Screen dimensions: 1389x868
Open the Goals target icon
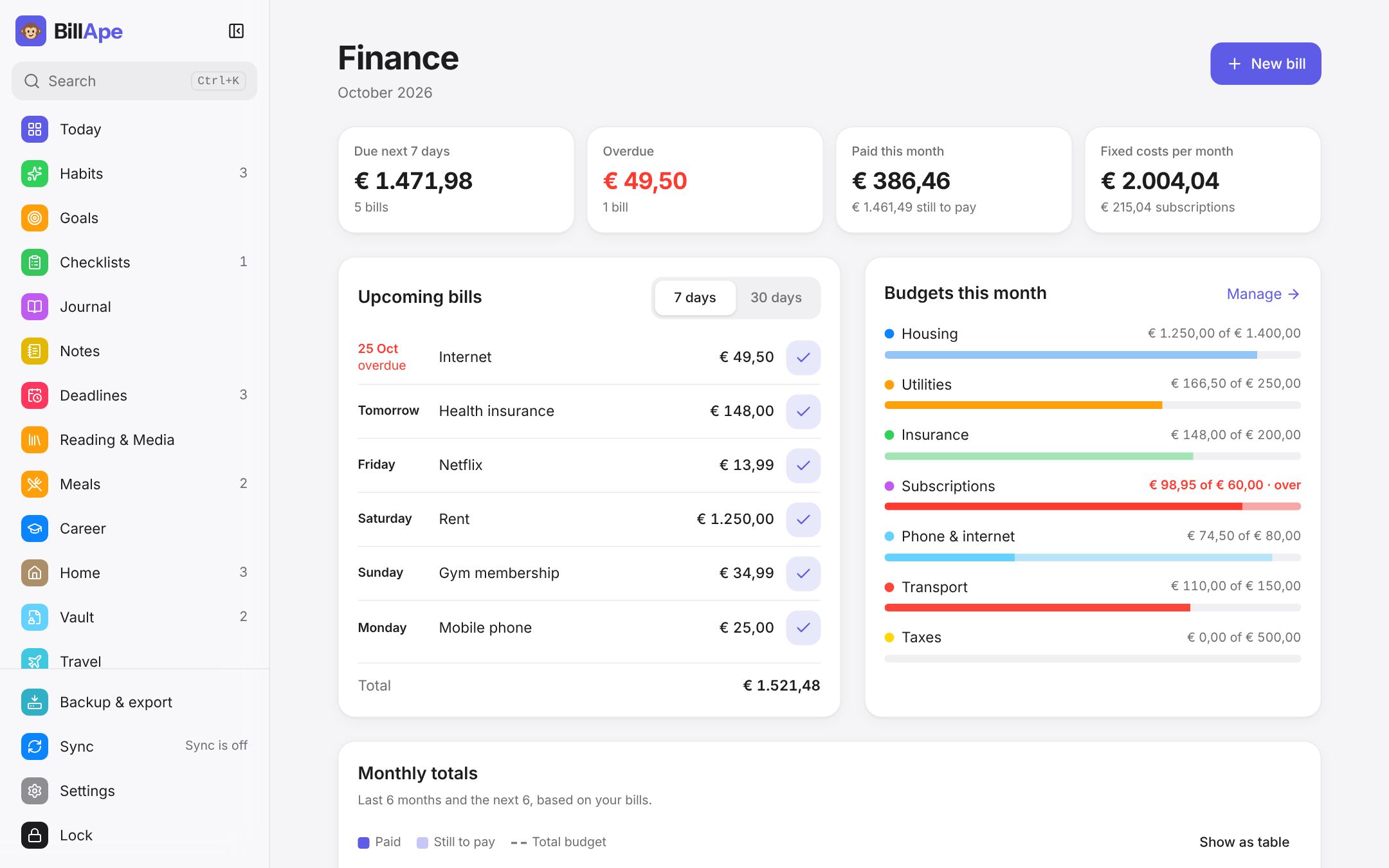[x=35, y=218]
